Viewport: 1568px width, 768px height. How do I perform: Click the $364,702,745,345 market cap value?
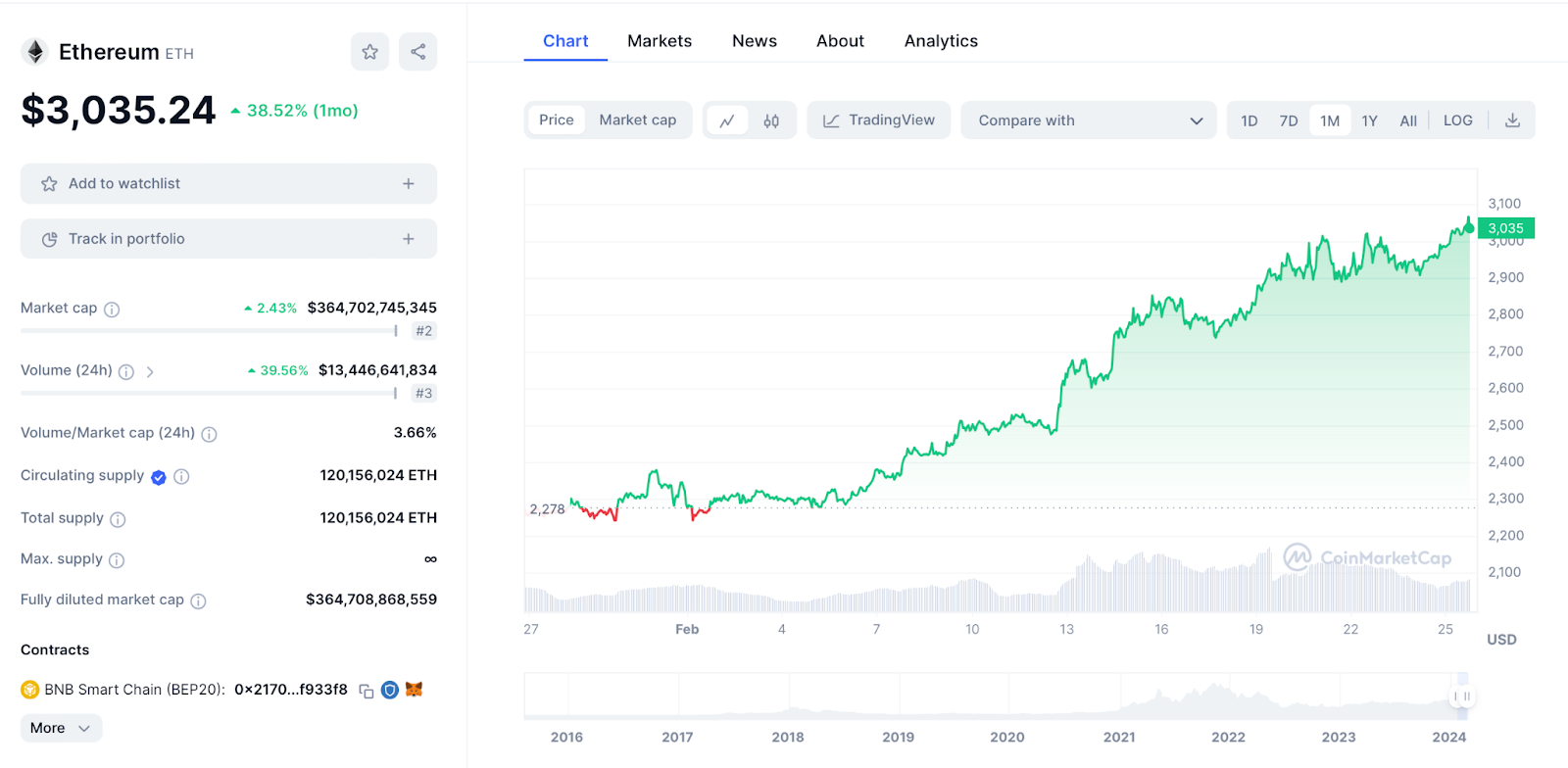[x=372, y=308]
